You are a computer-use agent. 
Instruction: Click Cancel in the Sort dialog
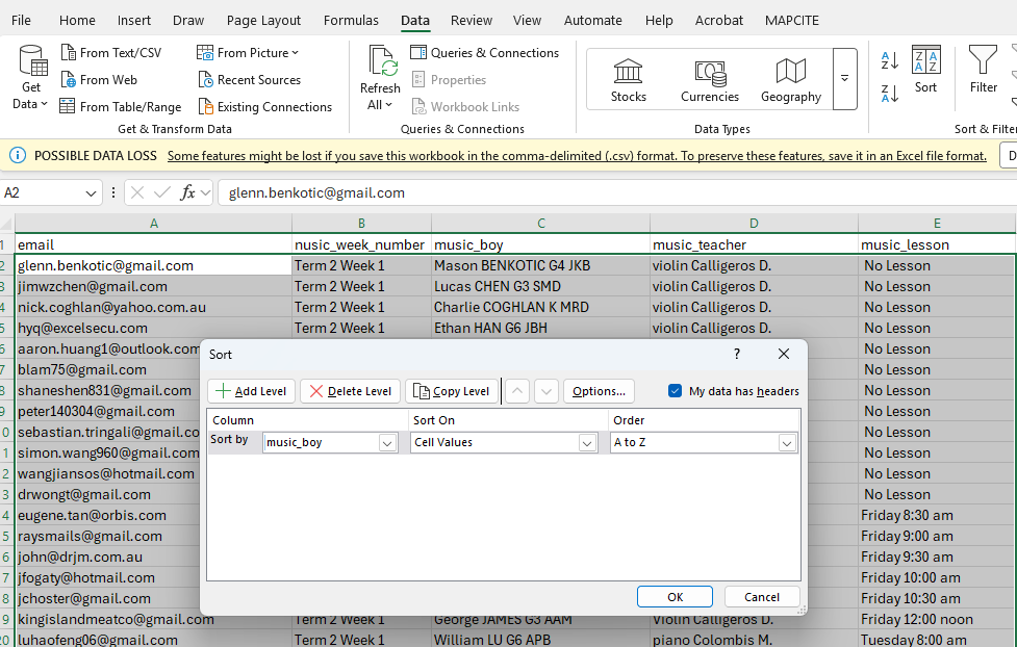[761, 596]
